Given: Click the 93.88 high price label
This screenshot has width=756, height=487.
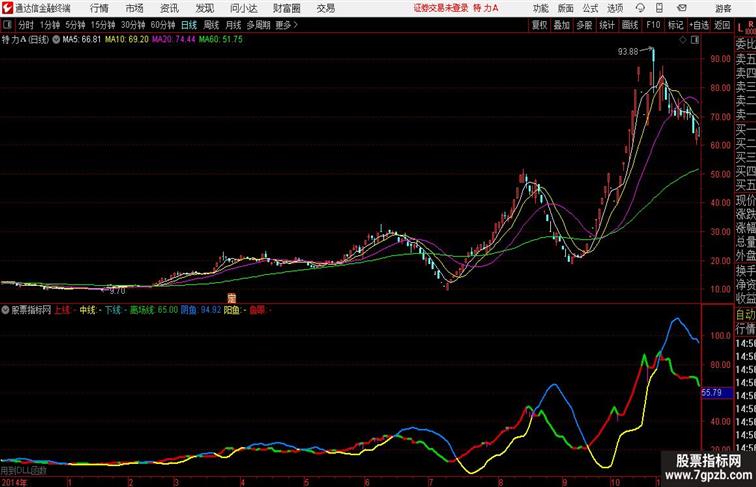Looking at the screenshot, I should [628, 52].
